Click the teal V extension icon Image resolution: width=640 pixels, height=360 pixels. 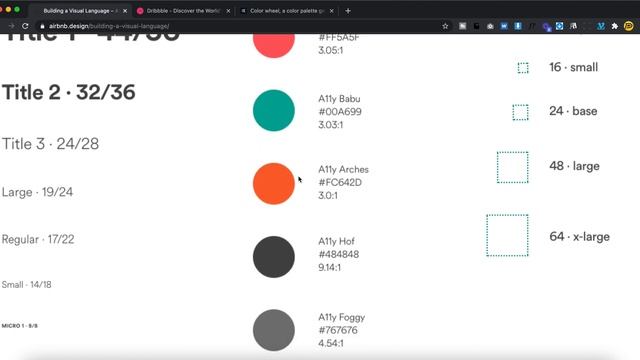tap(601, 26)
